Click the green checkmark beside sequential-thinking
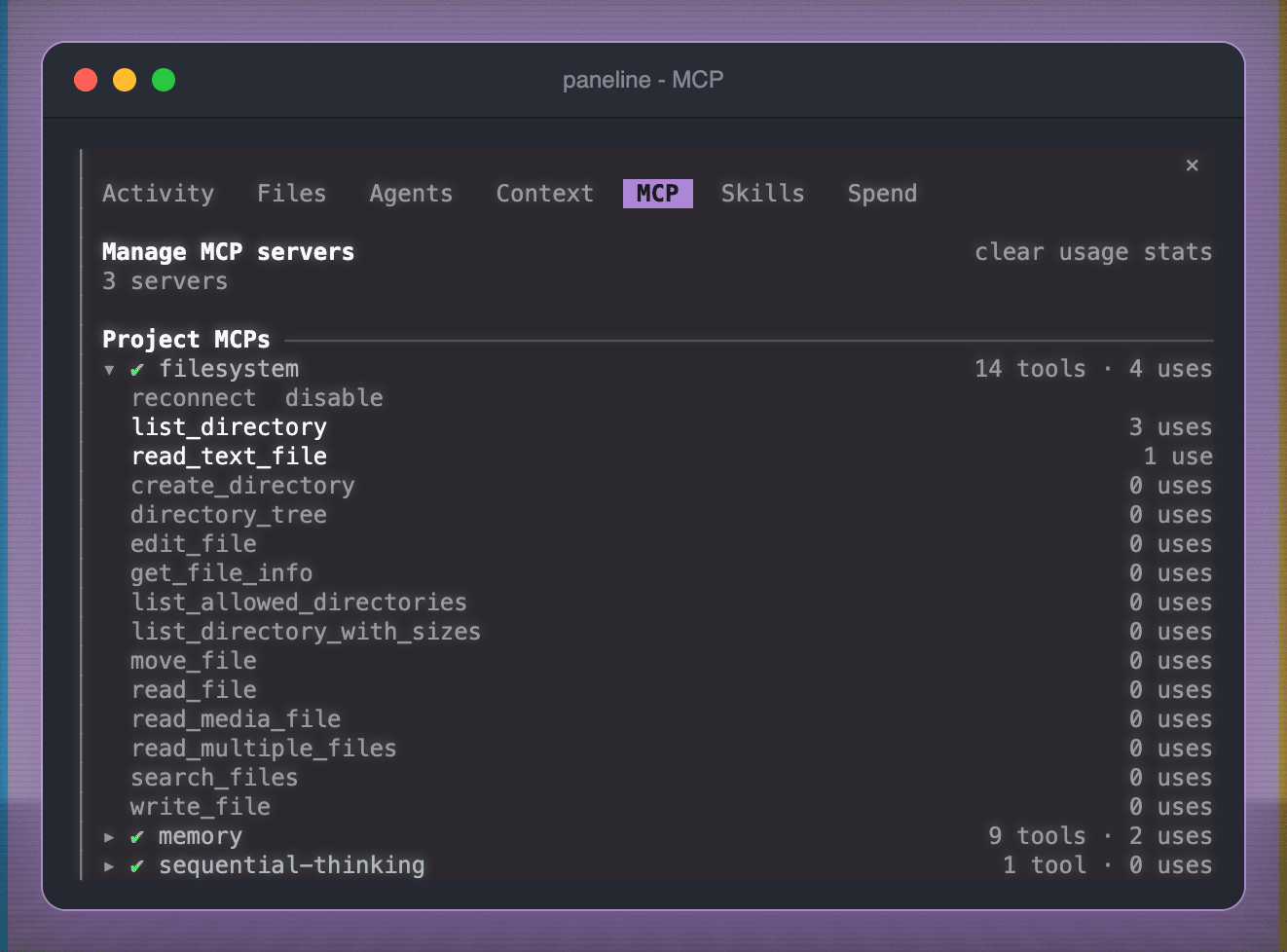Image resolution: width=1287 pixels, height=952 pixels. pyautogui.click(x=137, y=866)
